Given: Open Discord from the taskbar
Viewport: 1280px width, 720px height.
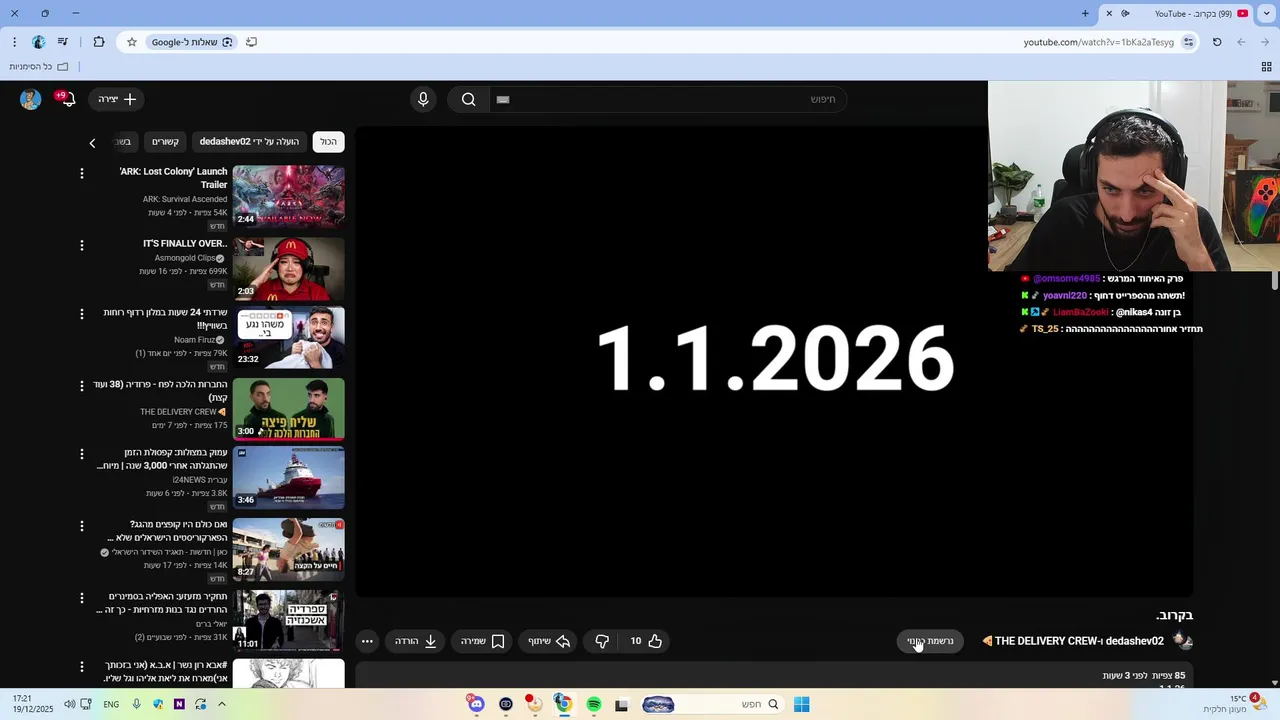Looking at the screenshot, I should [476, 704].
